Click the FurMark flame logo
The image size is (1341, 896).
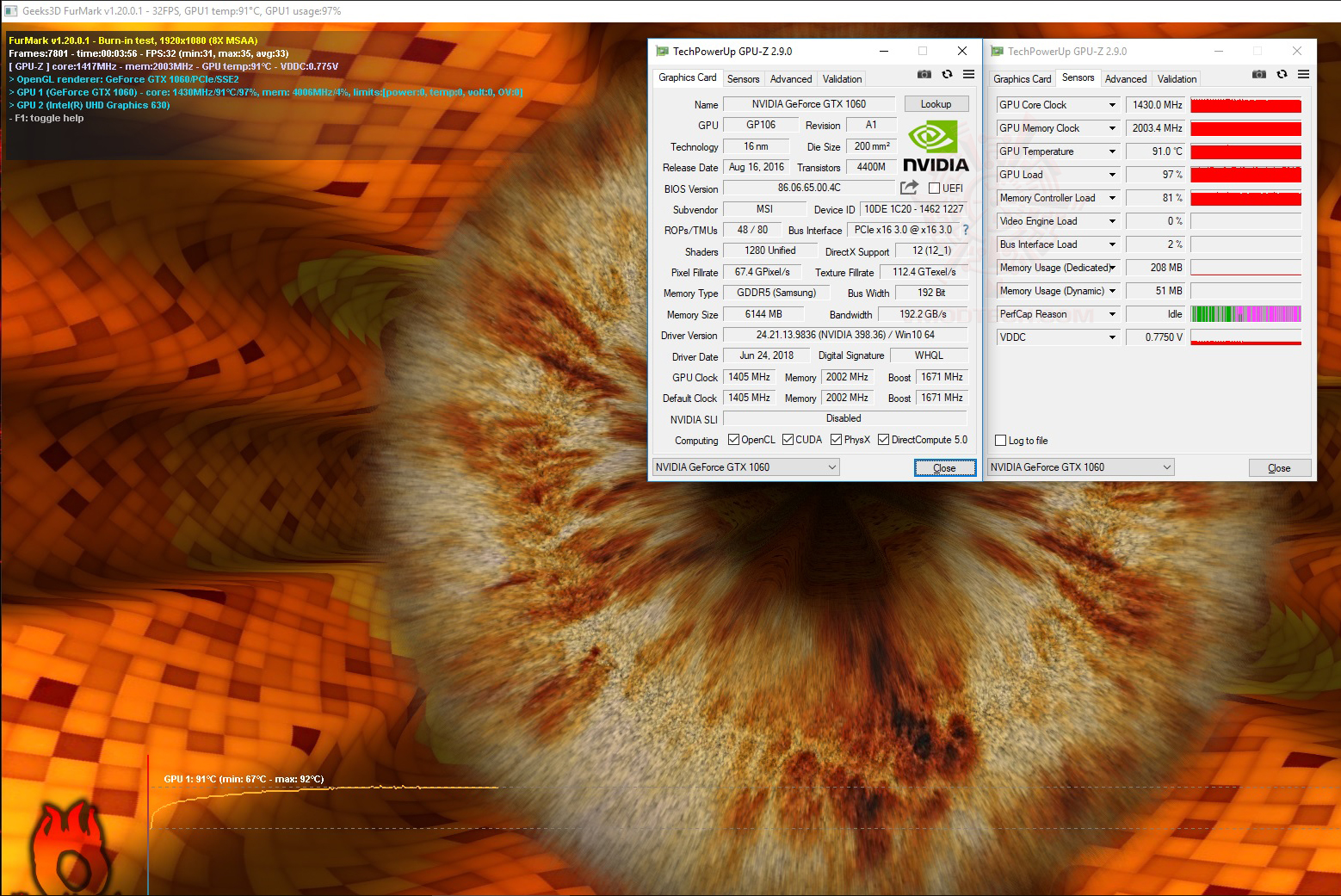(71, 849)
